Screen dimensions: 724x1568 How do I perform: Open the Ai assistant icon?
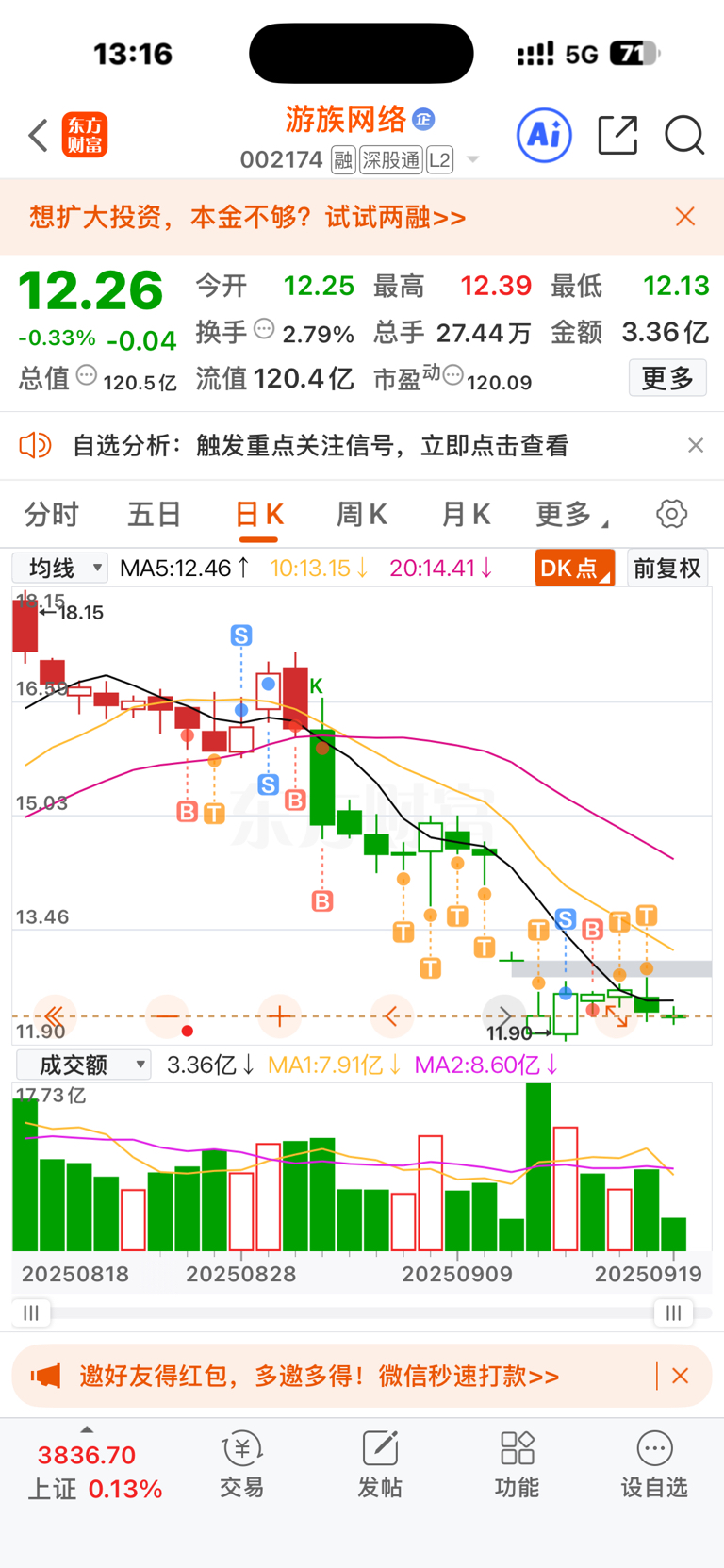click(545, 136)
